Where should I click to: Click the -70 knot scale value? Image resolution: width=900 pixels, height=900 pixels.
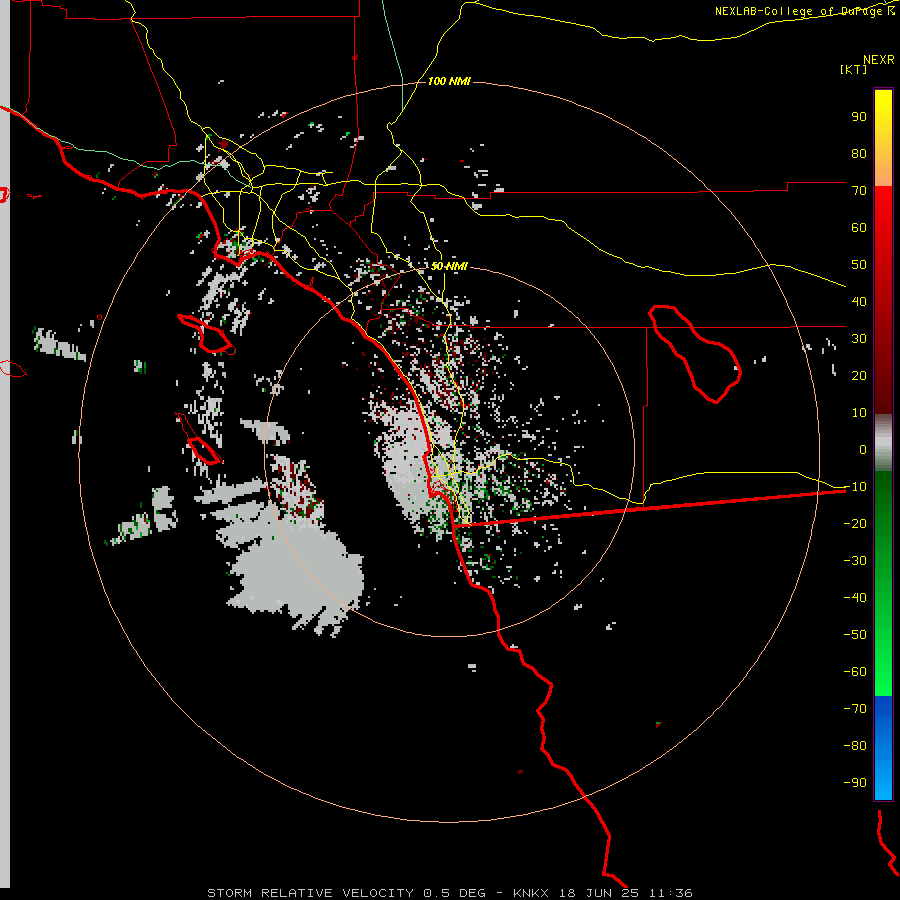[855, 709]
